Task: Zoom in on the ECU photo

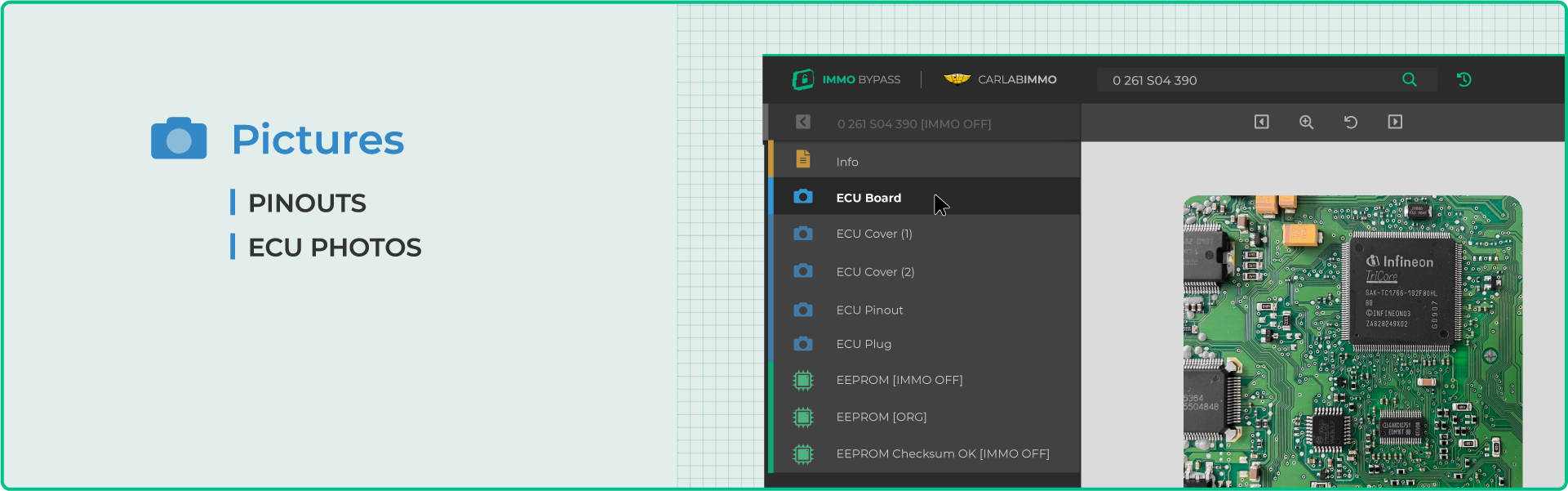Action: pyautogui.click(x=1306, y=122)
